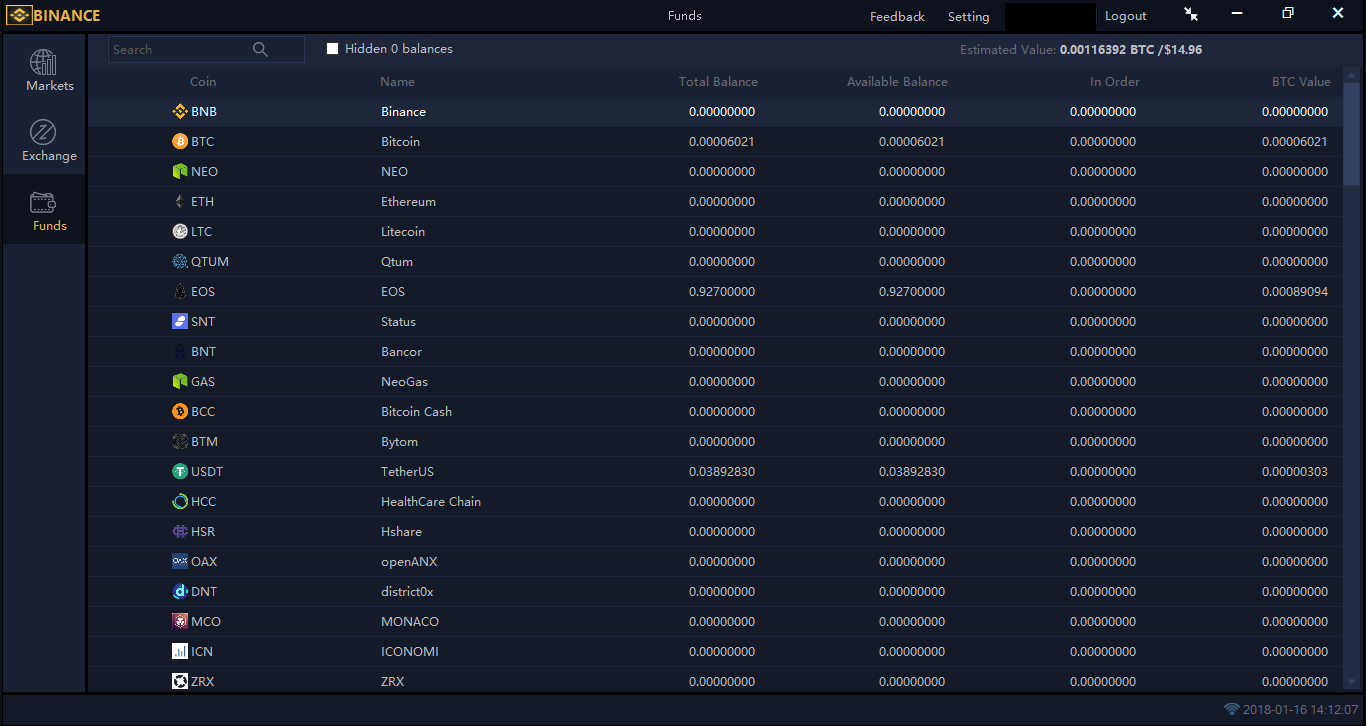The width and height of the screenshot is (1366, 726).
Task: Click the HSR coin icon
Action: click(x=180, y=532)
